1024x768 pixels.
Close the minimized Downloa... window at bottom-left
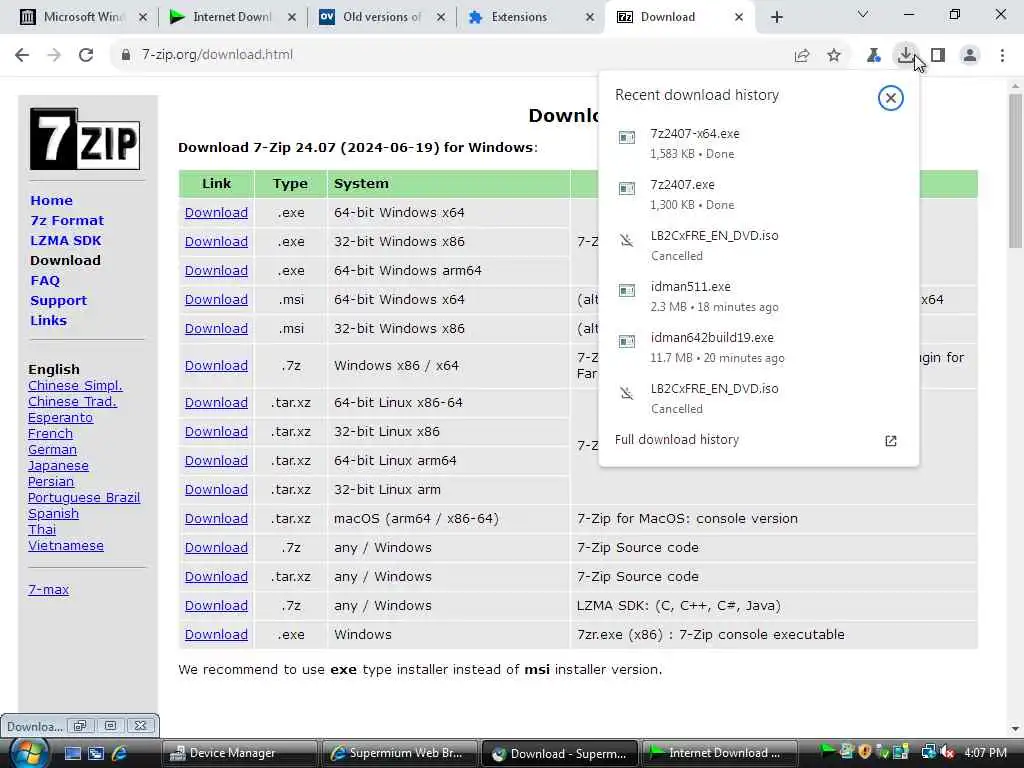(140, 726)
